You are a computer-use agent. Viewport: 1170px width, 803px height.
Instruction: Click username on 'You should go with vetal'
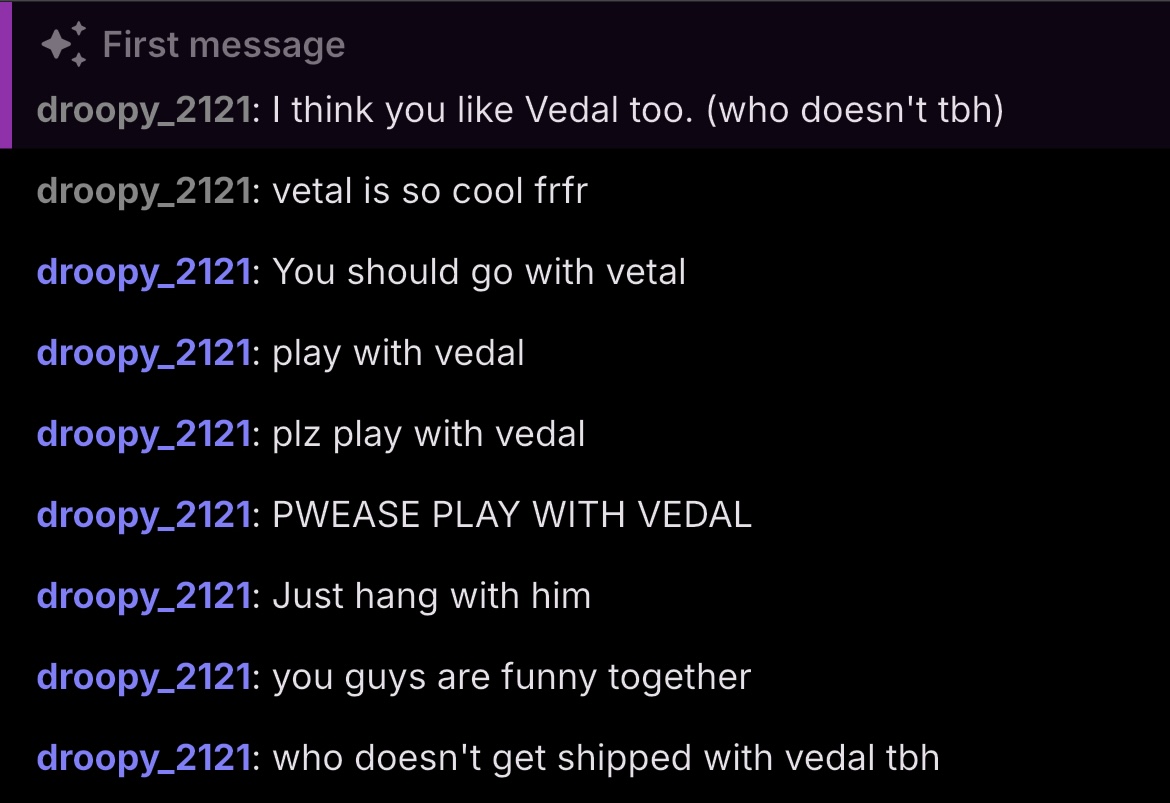(x=141, y=272)
